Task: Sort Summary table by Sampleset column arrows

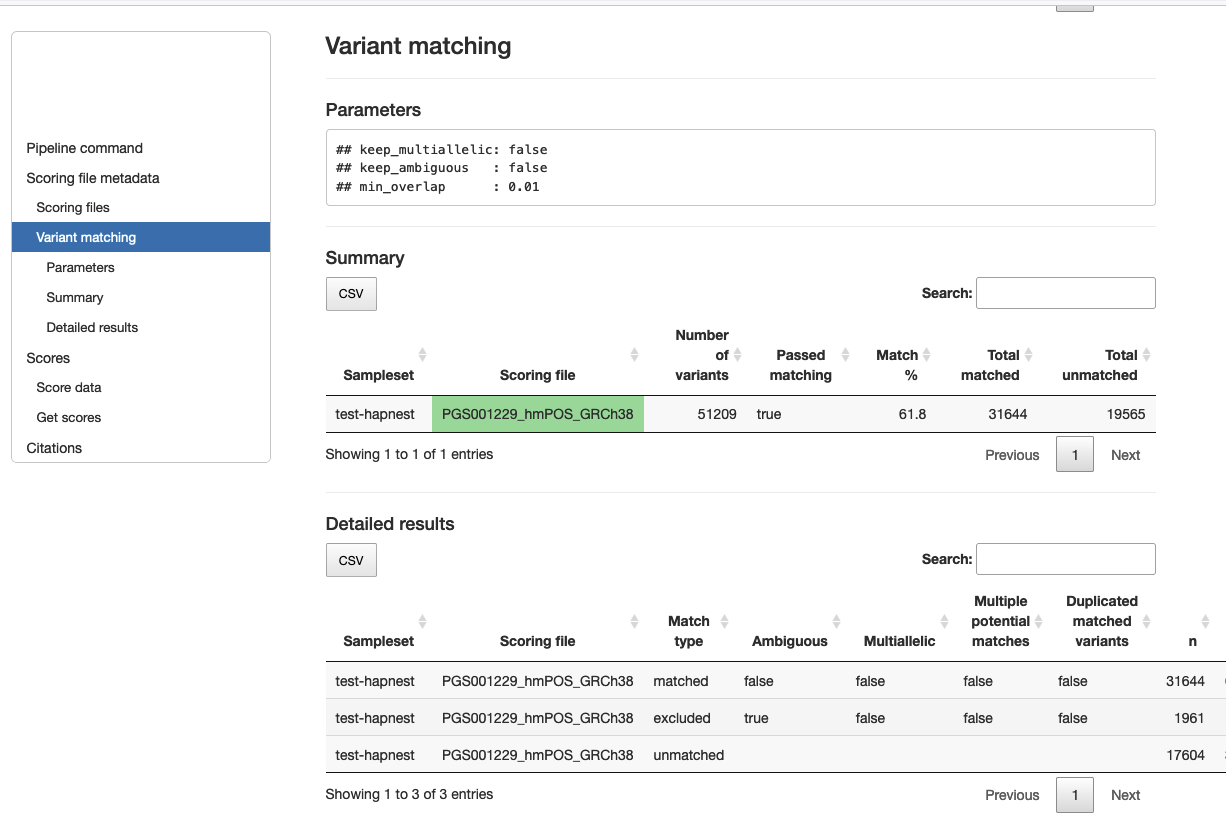Action: pos(422,355)
